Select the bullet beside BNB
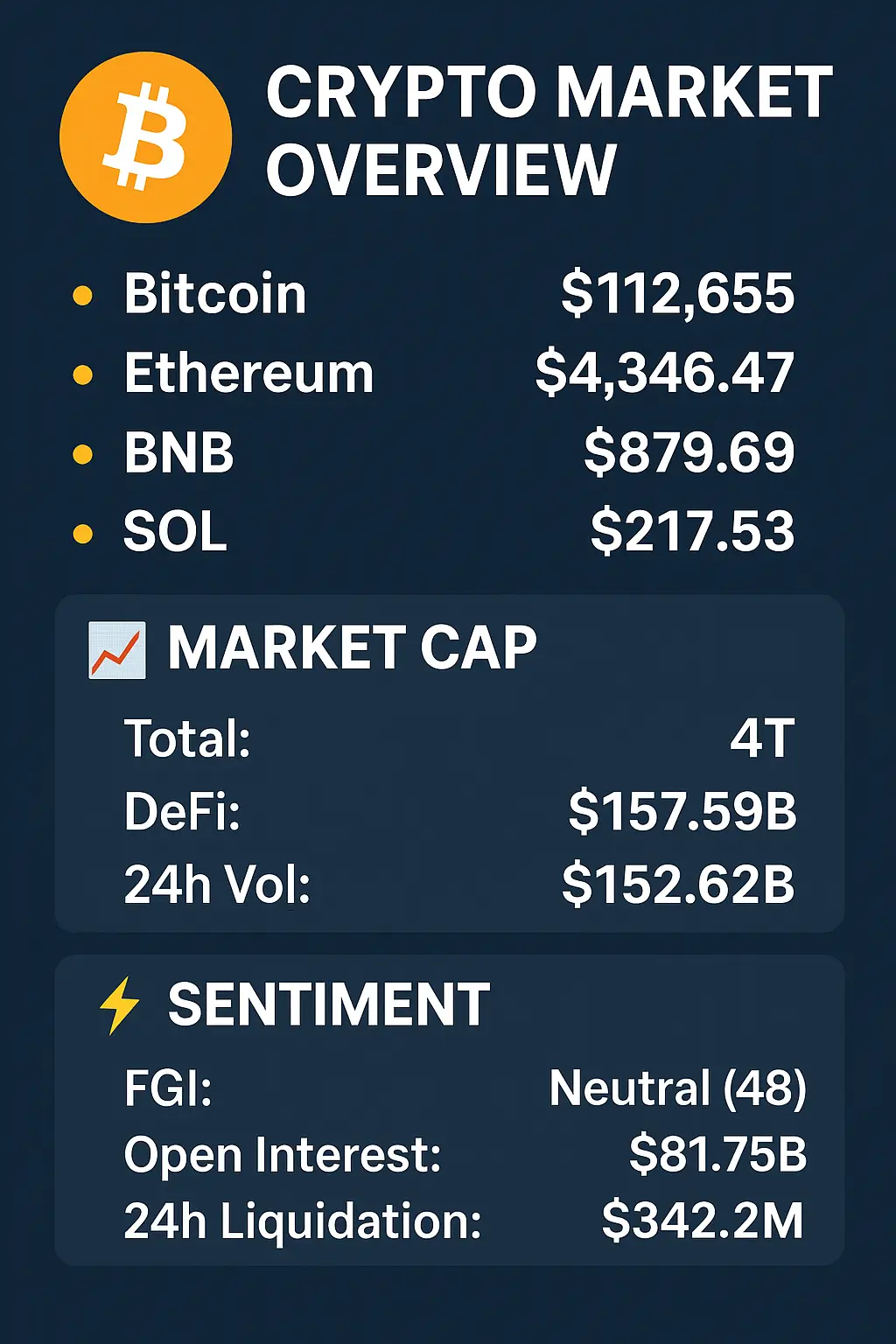 tap(82, 454)
